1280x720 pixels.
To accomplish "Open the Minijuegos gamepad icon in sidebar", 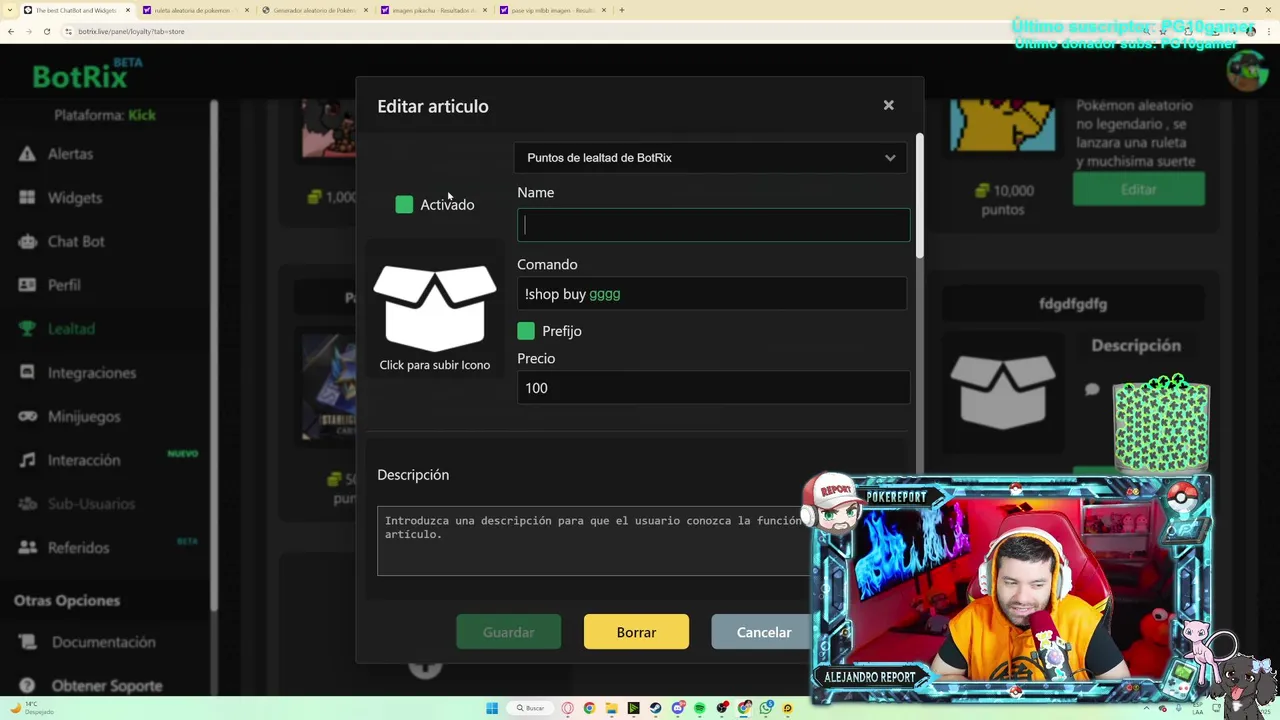I will coord(27,416).
